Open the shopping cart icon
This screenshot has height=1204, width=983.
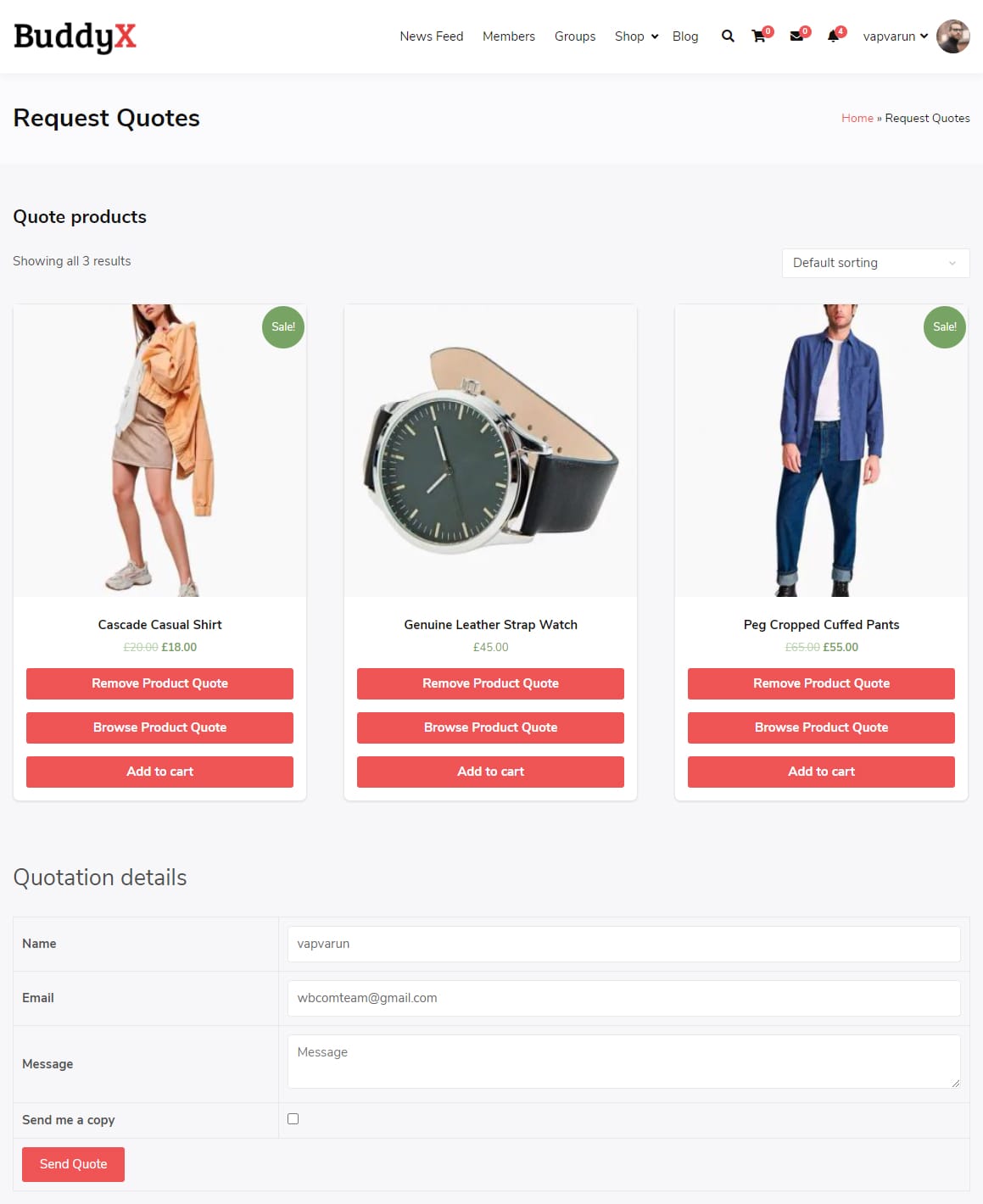(759, 36)
